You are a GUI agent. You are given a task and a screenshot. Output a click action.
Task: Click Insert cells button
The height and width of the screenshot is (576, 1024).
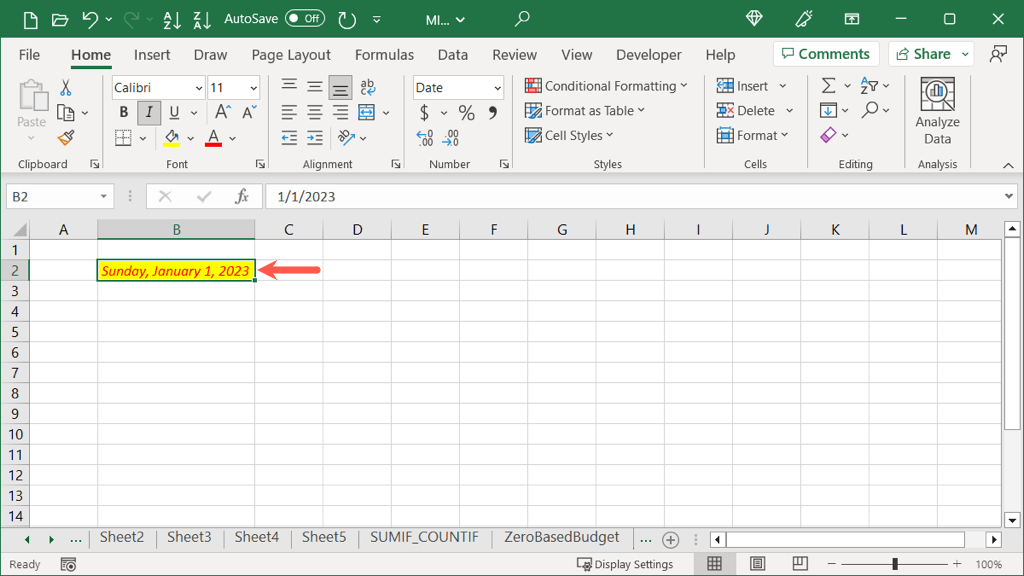pyautogui.click(x=743, y=86)
